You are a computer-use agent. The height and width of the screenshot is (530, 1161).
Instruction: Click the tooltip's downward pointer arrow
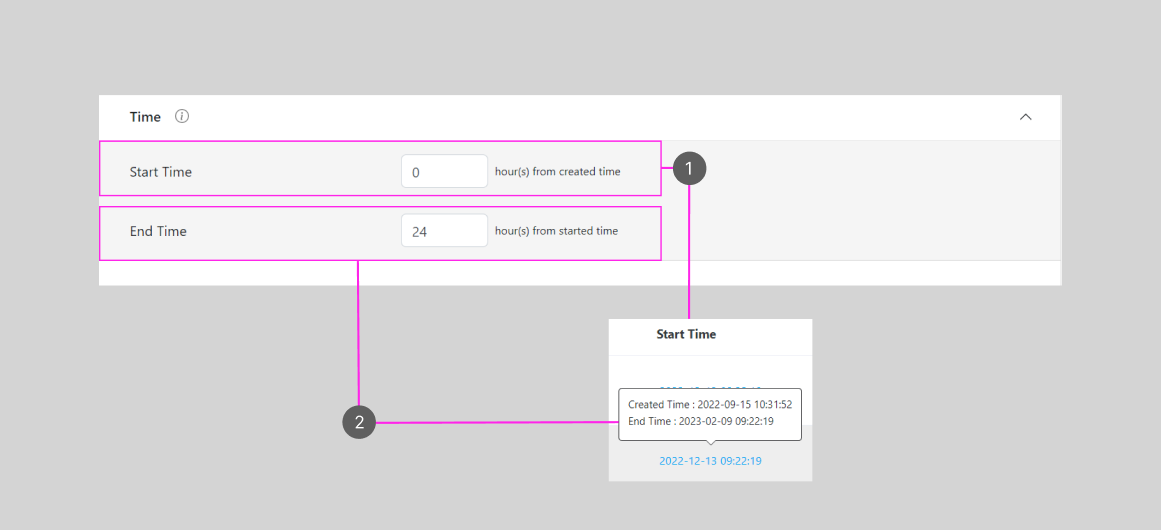click(710, 443)
